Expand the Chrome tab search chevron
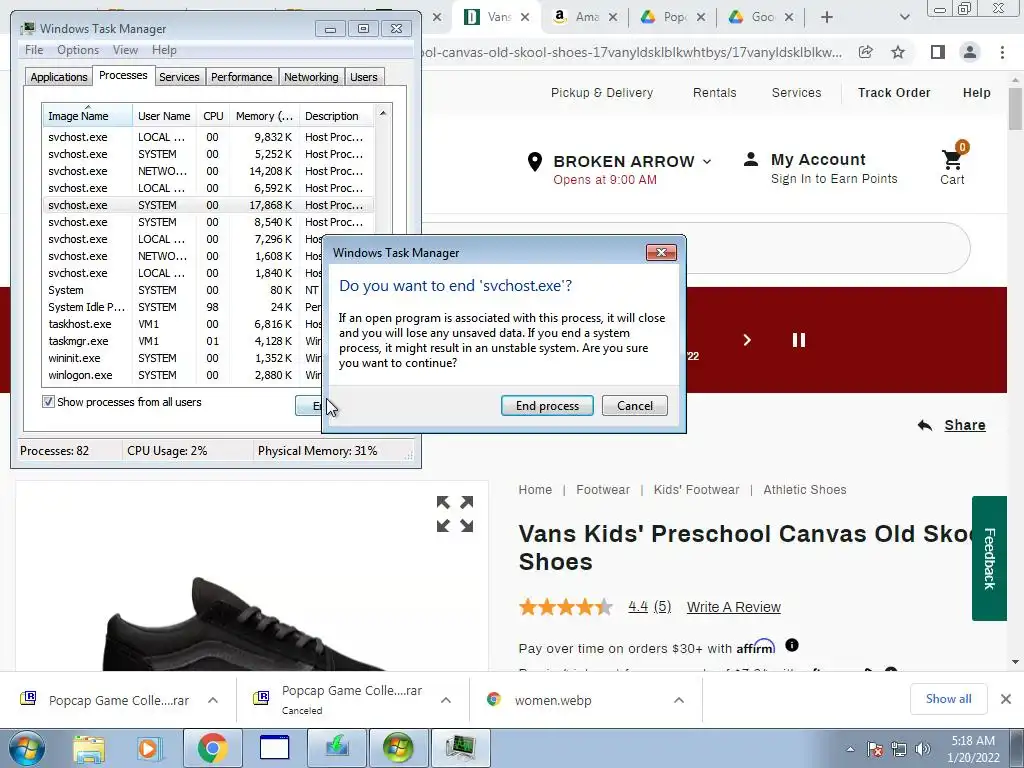1024x768 pixels. [x=904, y=18]
